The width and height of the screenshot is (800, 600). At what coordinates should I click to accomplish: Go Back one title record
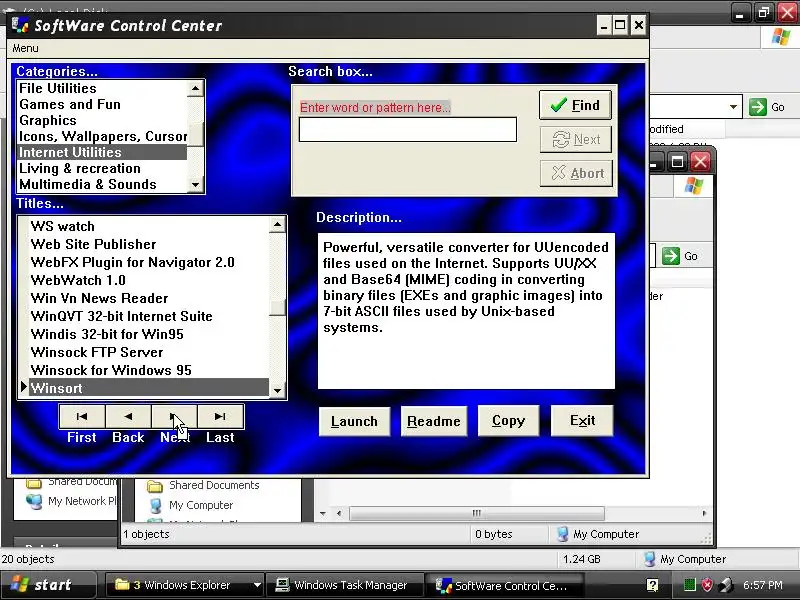point(128,417)
